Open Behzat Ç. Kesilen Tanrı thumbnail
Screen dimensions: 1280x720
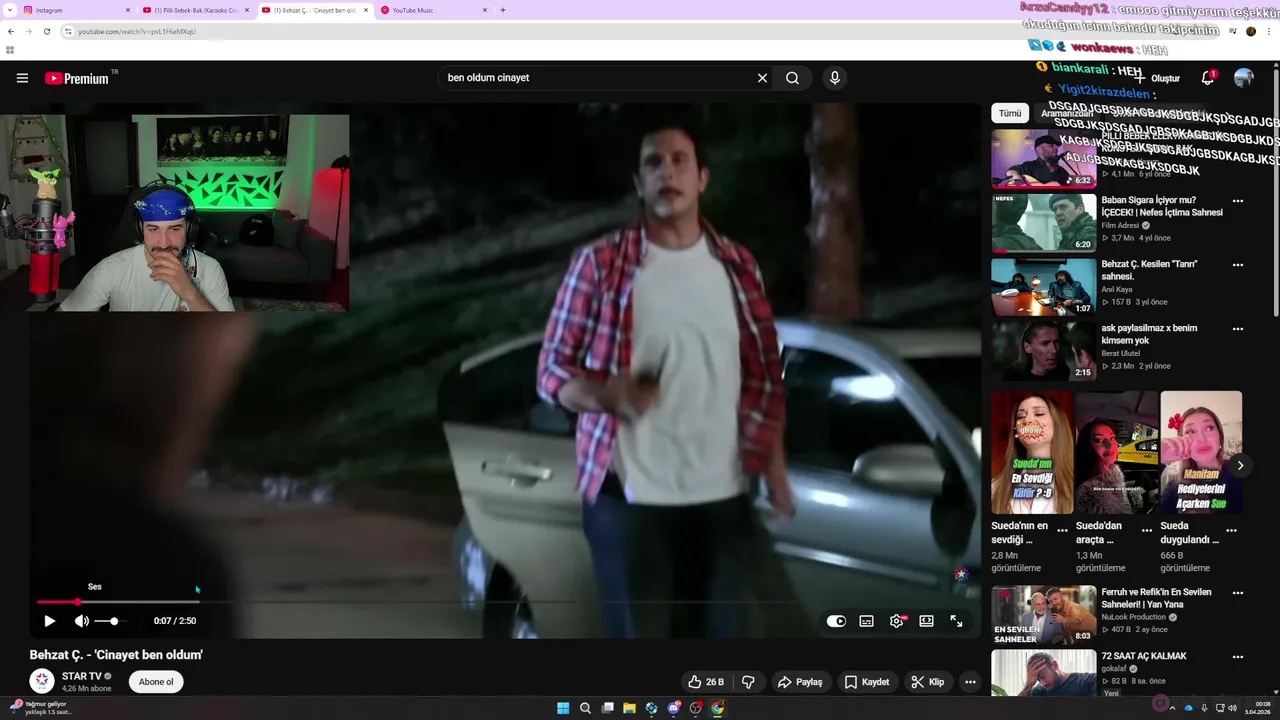click(1044, 287)
